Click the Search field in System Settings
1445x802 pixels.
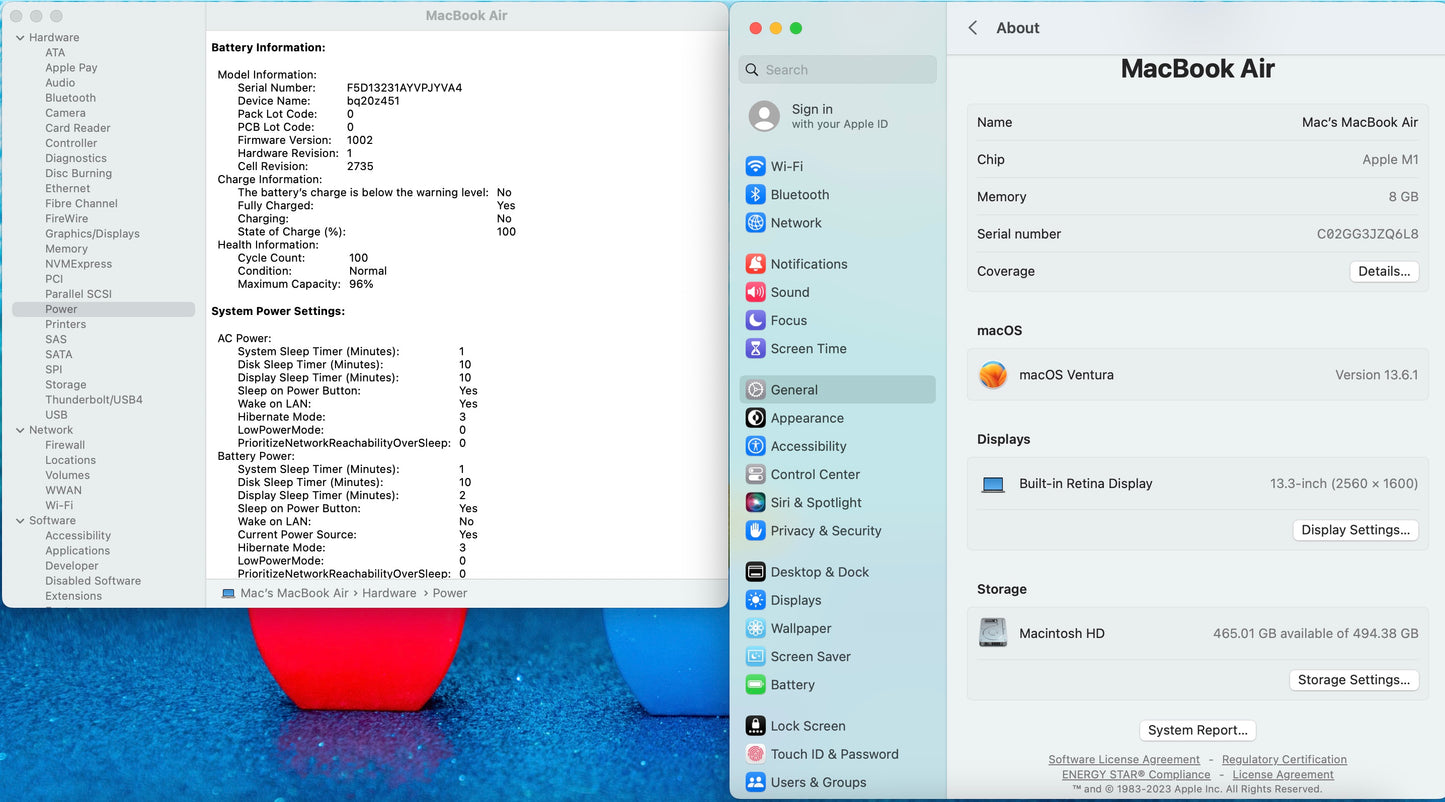[838, 70]
